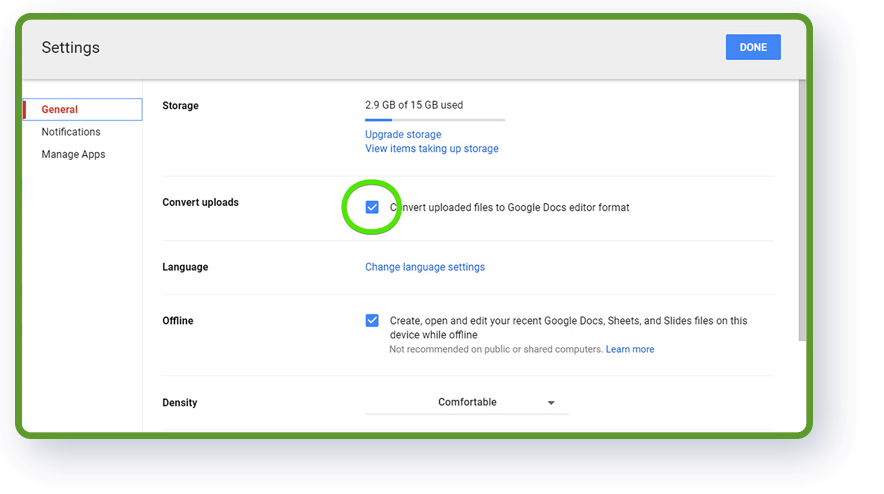The height and width of the screenshot is (494, 884).
Task: Open the Comfortable density combo box
Action: click(467, 403)
